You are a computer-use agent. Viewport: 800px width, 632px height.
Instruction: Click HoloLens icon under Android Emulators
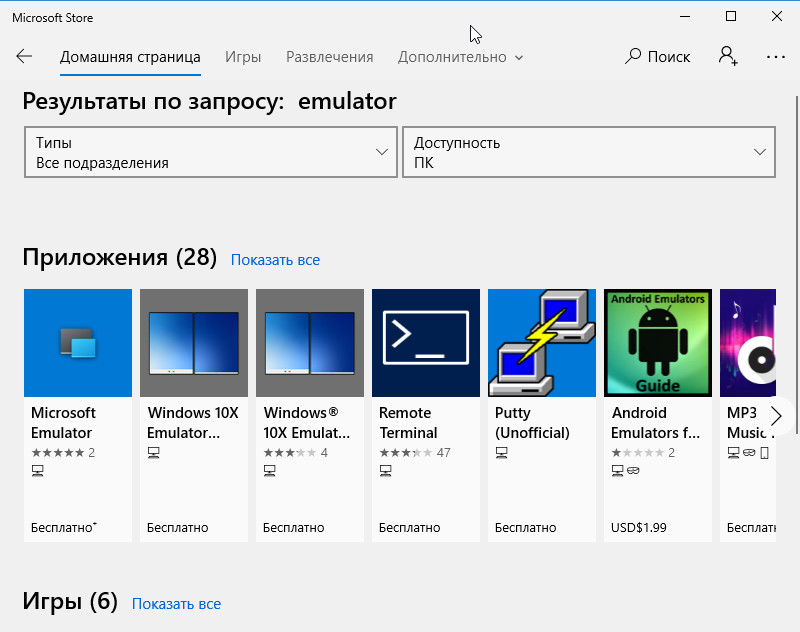[x=633, y=470]
